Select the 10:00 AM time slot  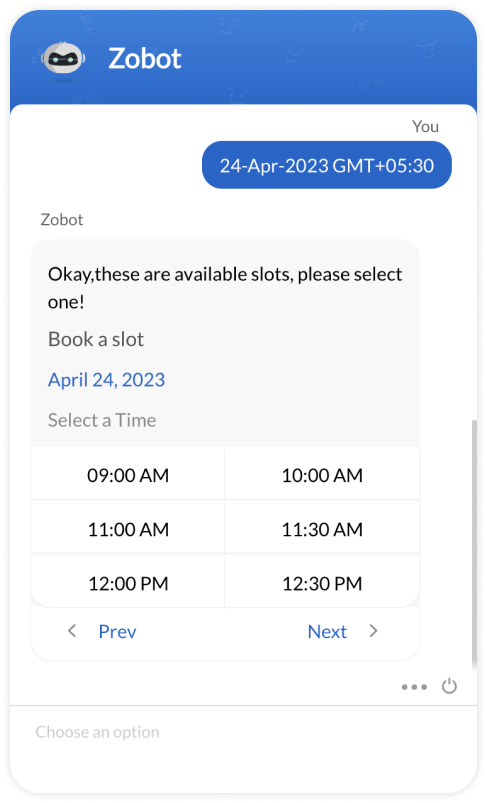(322, 474)
